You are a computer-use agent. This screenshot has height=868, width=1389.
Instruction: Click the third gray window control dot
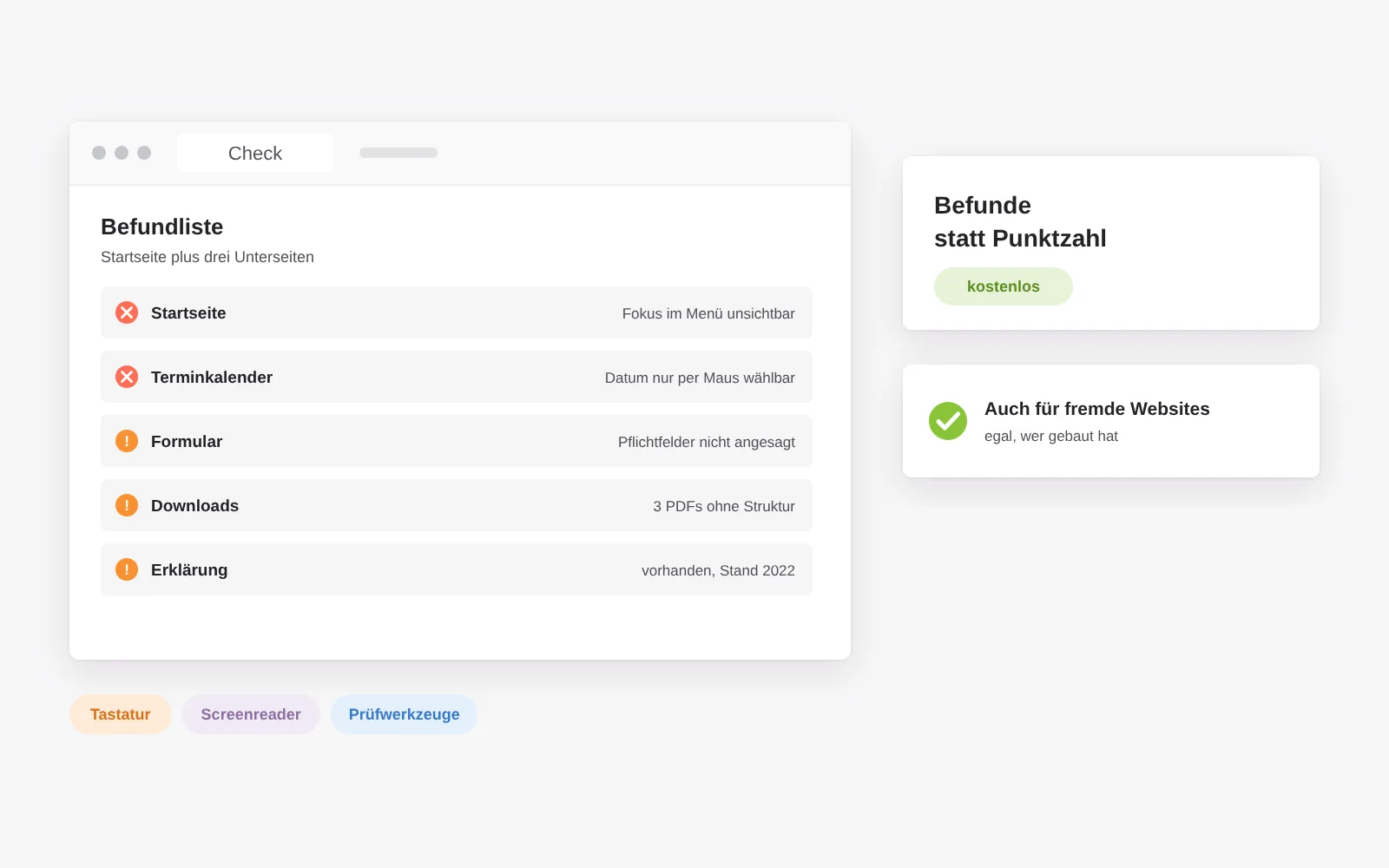click(x=144, y=153)
